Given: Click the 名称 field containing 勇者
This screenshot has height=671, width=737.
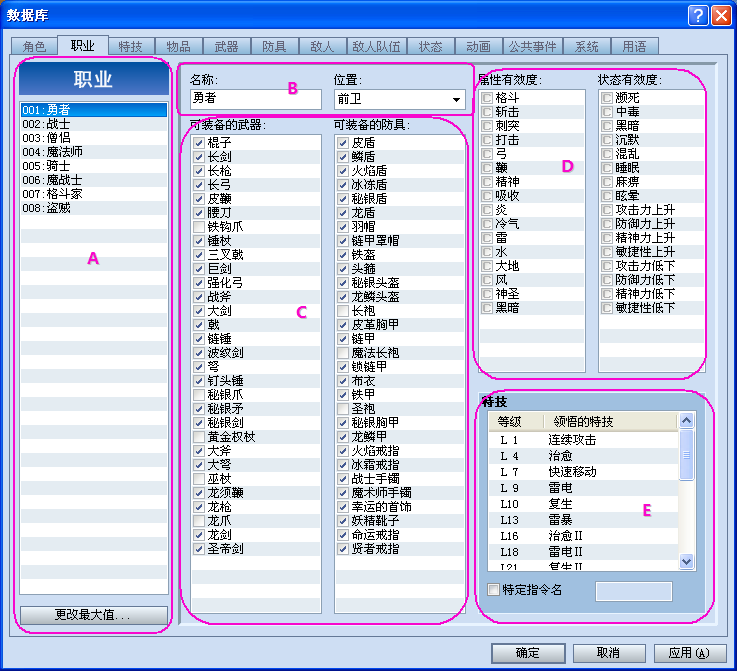Looking at the screenshot, I should click(256, 99).
